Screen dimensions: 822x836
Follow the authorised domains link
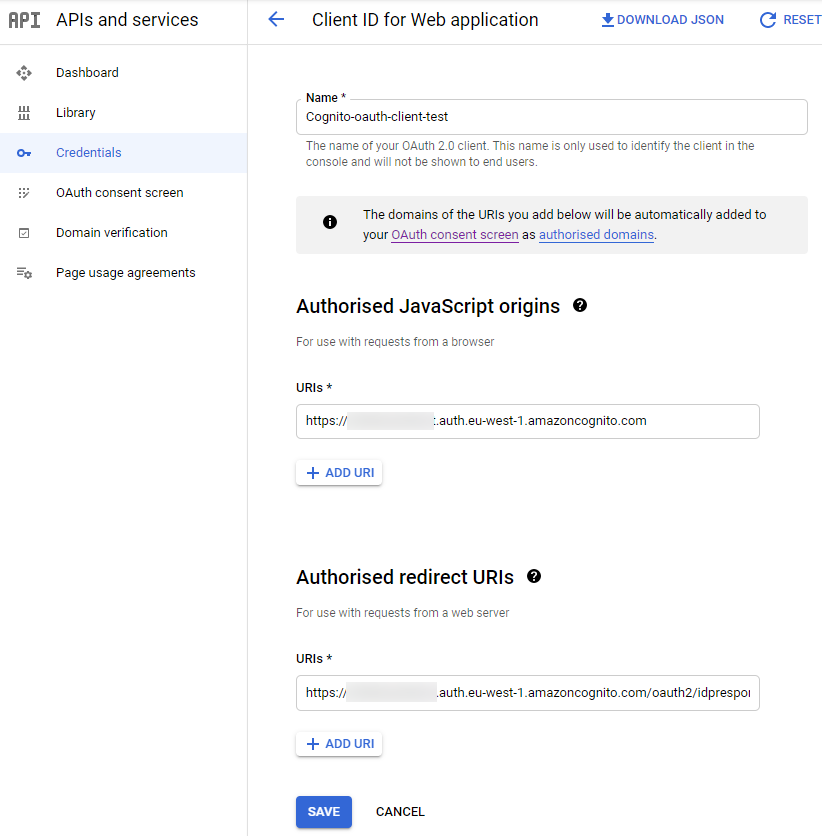pos(597,235)
